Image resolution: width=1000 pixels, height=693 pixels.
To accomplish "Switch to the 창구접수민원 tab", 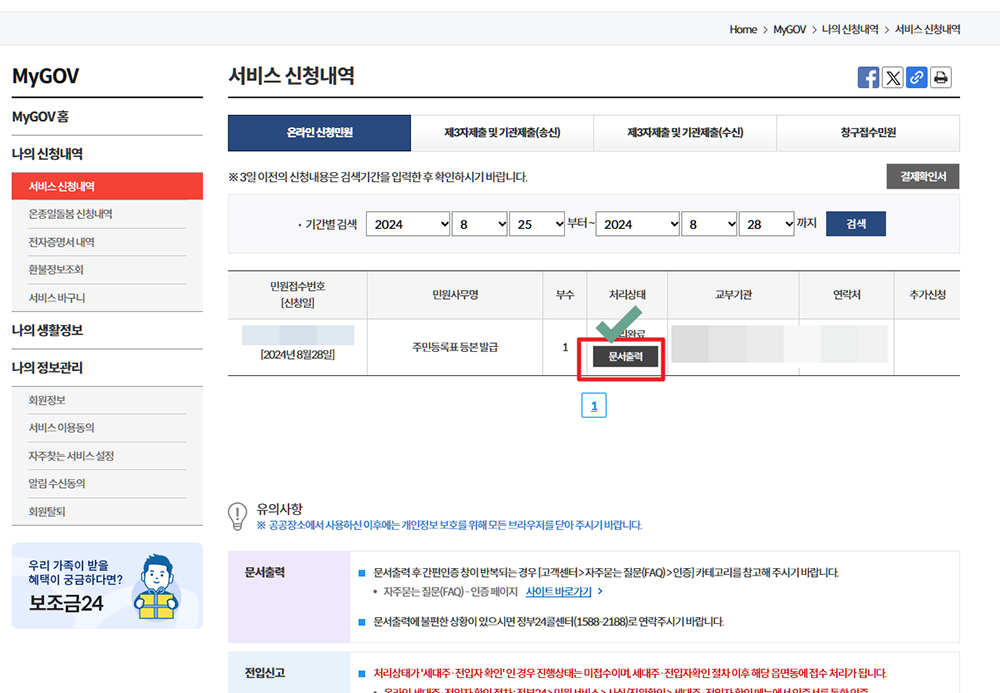I will [x=868, y=132].
